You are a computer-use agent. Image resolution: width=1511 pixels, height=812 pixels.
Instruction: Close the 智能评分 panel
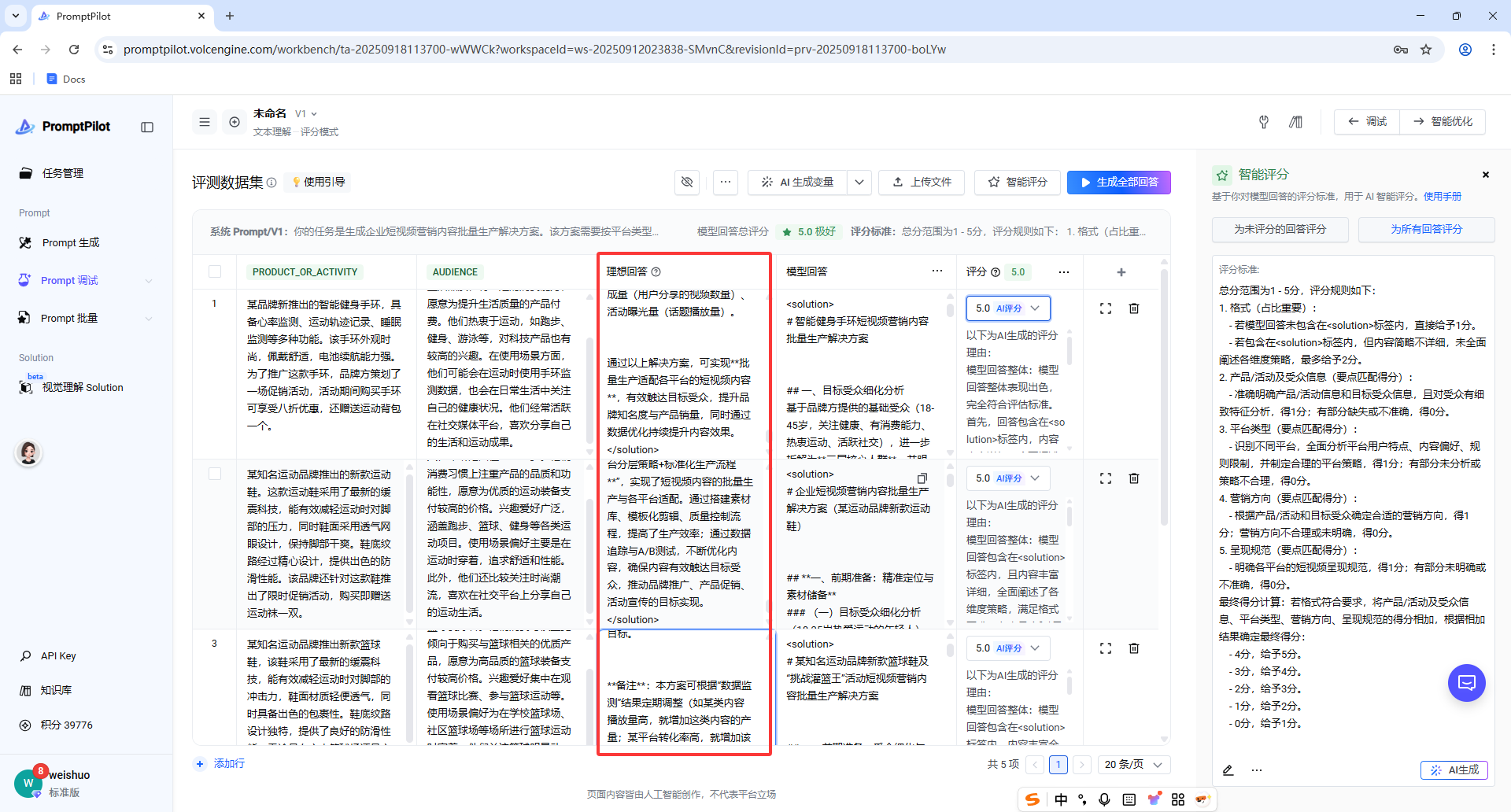coord(1486,175)
